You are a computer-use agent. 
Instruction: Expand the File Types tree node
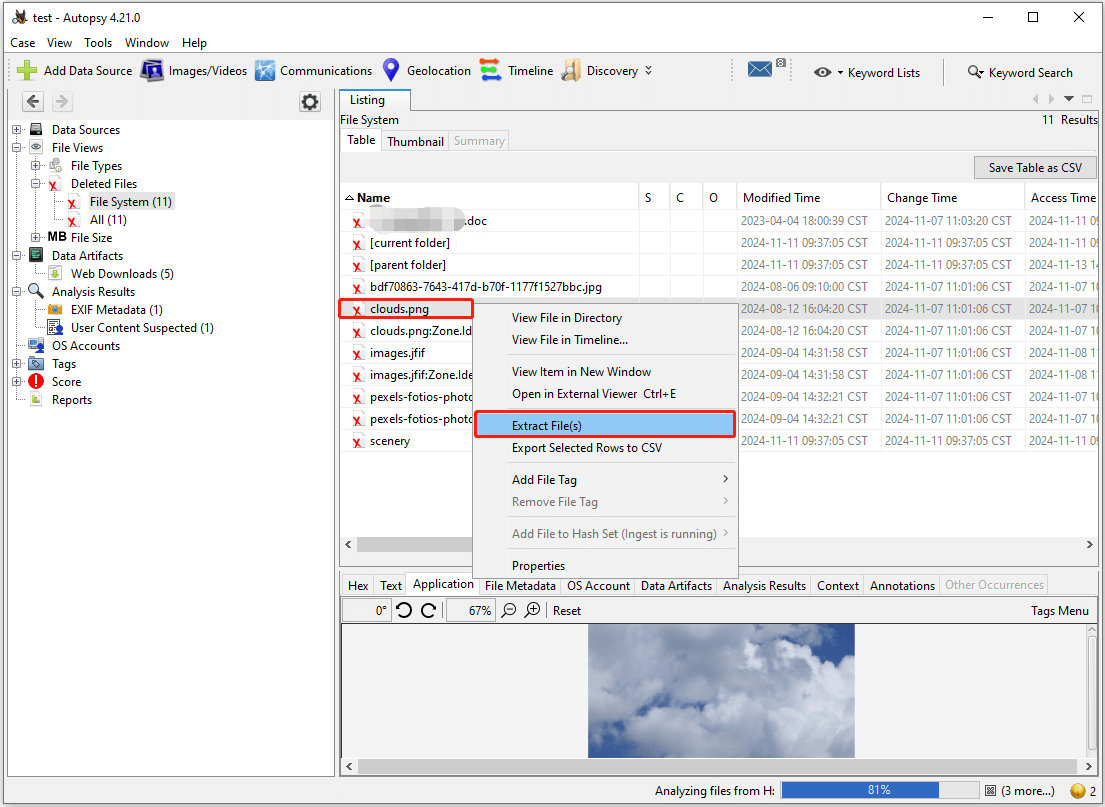click(35, 166)
